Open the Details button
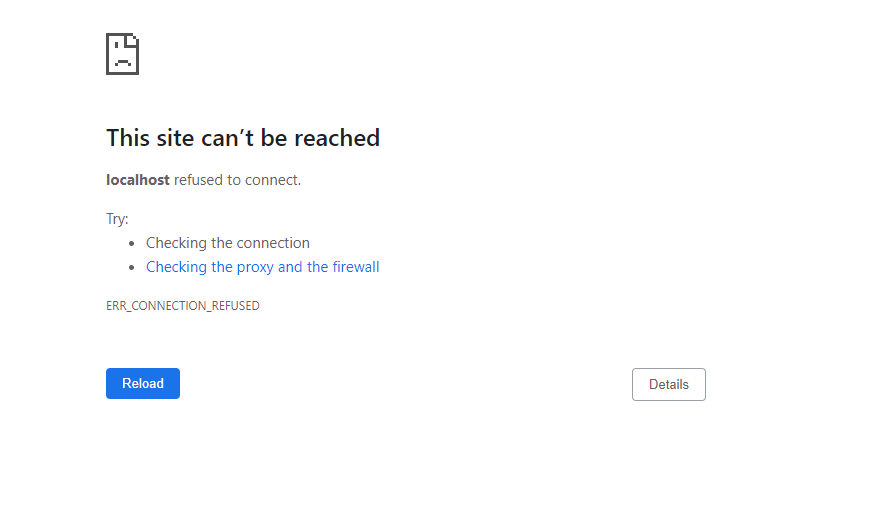This screenshot has width=874, height=526. pyautogui.click(x=669, y=384)
